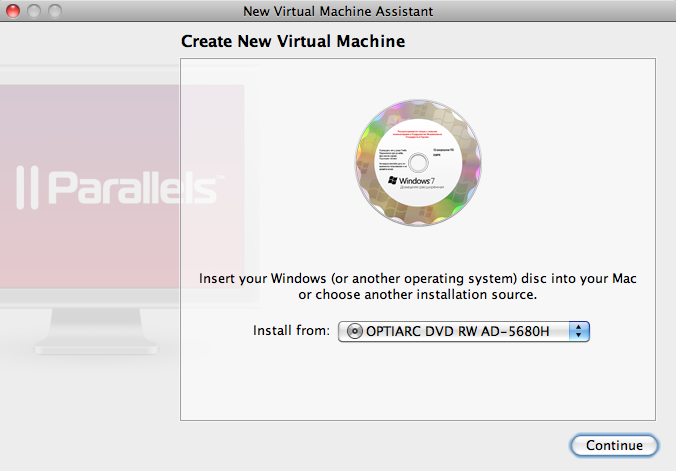Click the 'Install from:' label
This screenshot has width=676, height=471.
[291, 330]
